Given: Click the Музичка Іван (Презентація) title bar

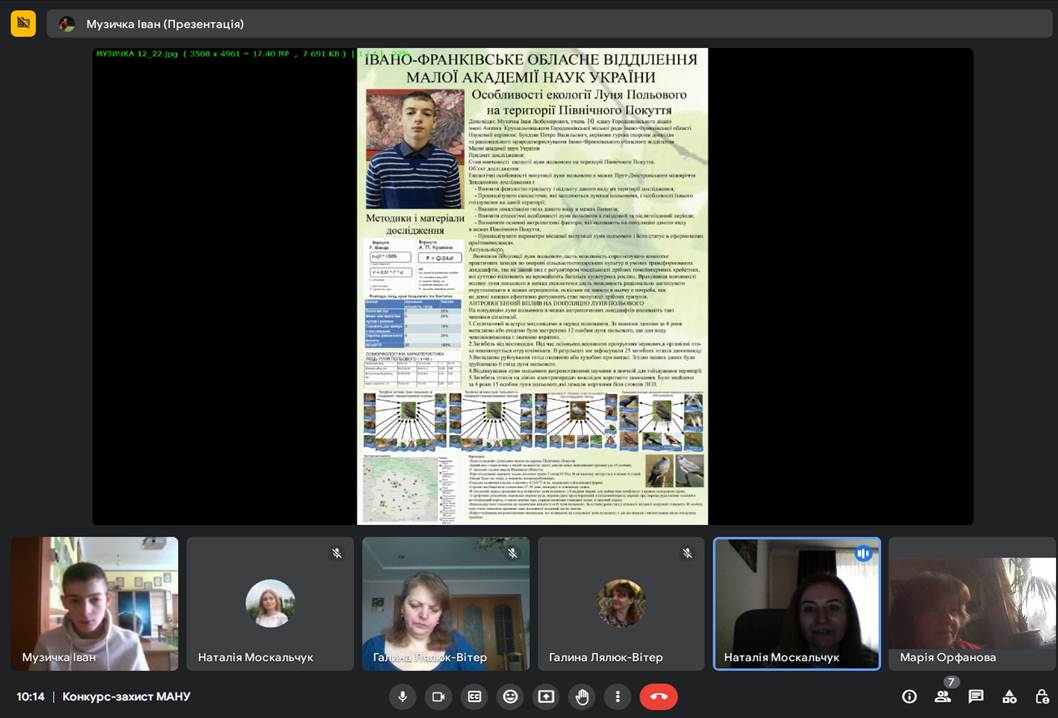Looking at the screenshot, I should tap(548, 24).
